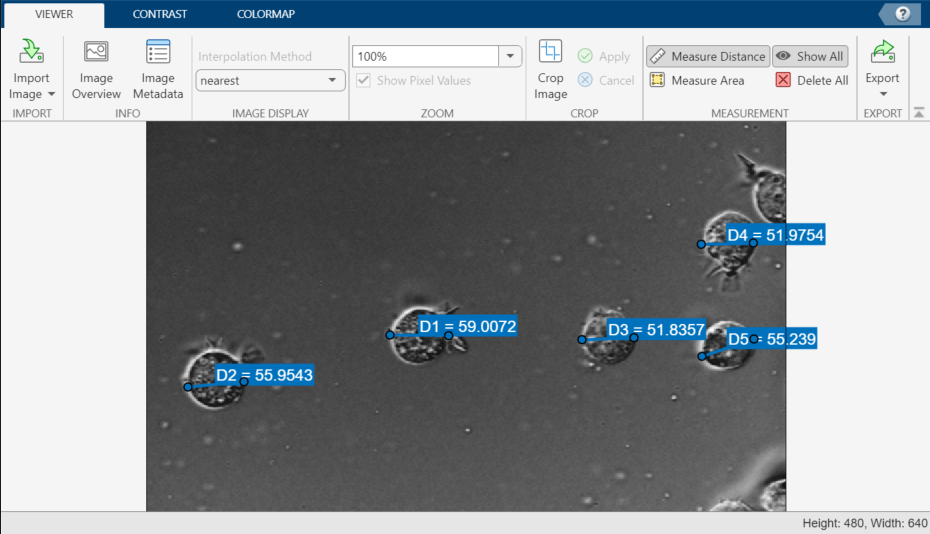Toggle the Measure Distance tool
Viewport: 930px width, 534px height.
[x=707, y=56]
